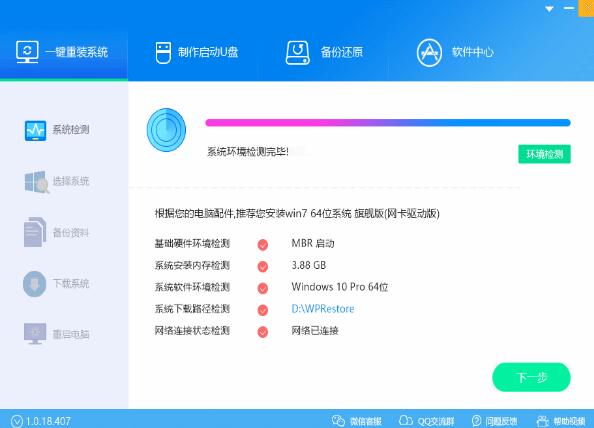The width and height of the screenshot is (594, 428).
Task: Open the title bar dropdown menu arrow
Action: (x=549, y=9)
